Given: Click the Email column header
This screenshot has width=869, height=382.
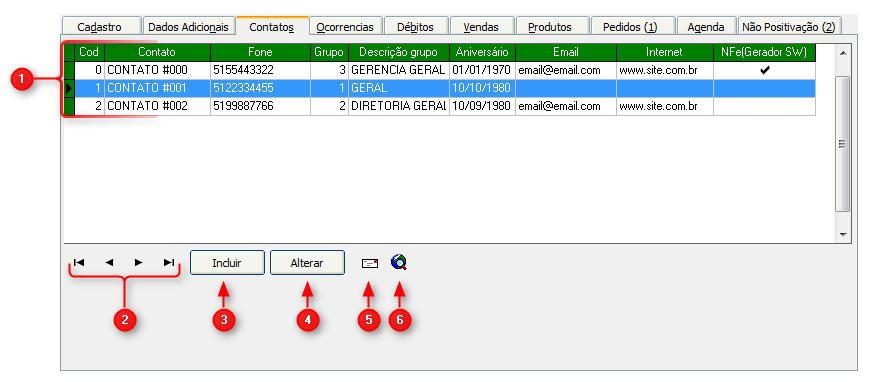Looking at the screenshot, I should click(x=566, y=52).
